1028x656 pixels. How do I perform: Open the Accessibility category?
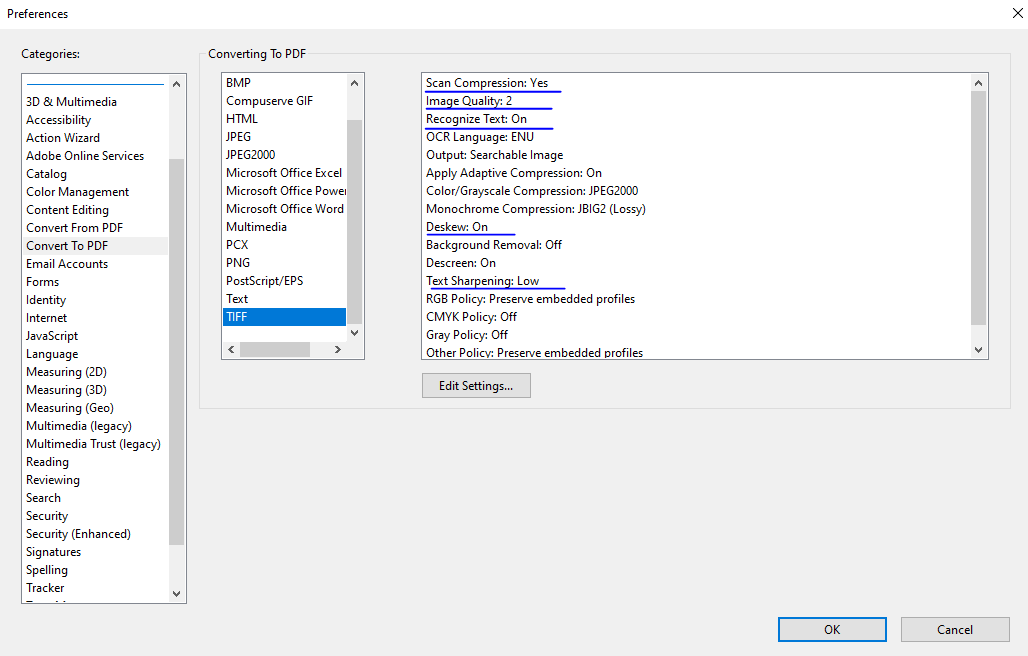pos(58,120)
